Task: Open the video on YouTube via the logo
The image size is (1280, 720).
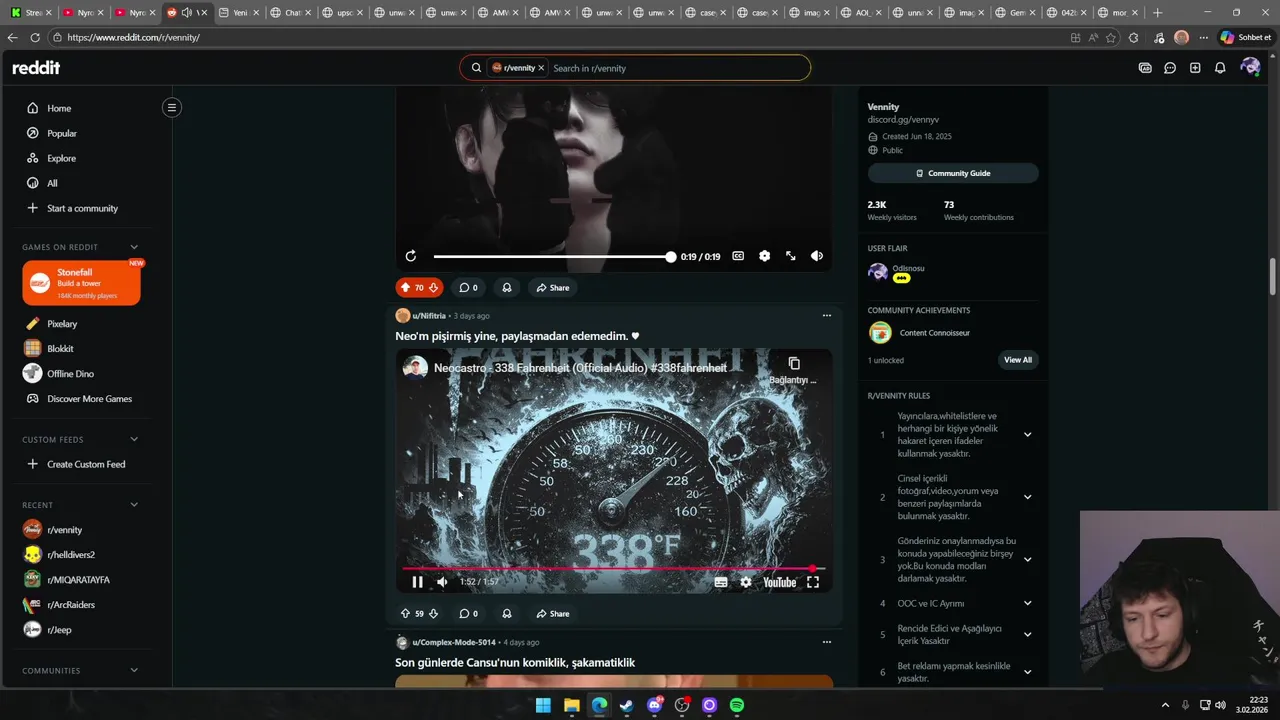Action: [x=780, y=582]
